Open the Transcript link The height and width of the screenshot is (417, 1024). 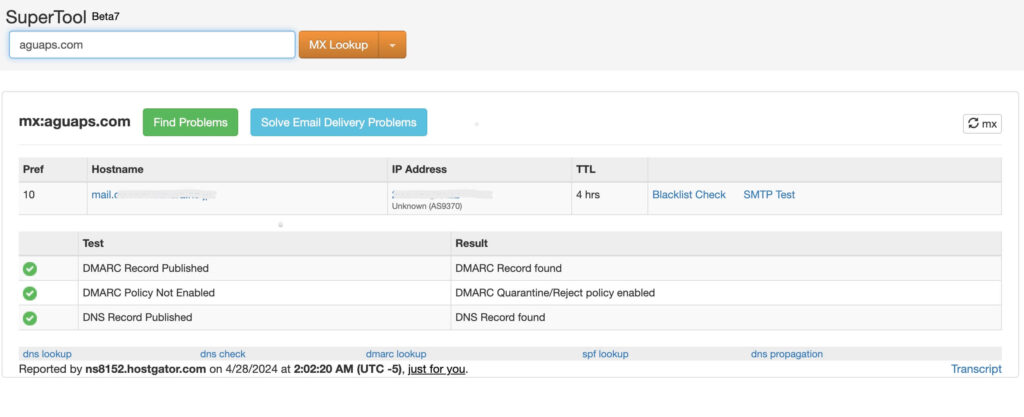coord(975,369)
